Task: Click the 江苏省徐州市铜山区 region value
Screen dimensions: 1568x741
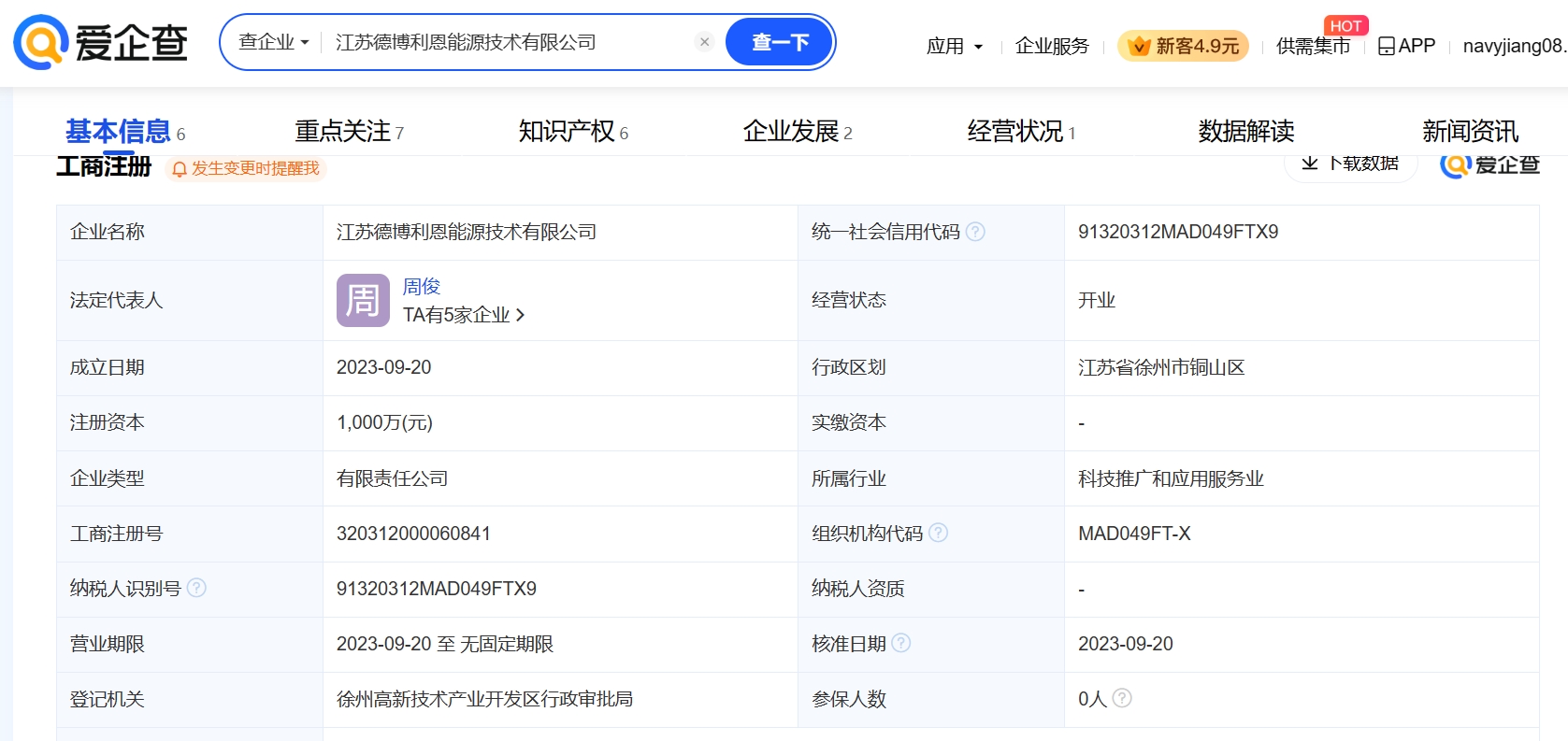Action: pos(1161,367)
